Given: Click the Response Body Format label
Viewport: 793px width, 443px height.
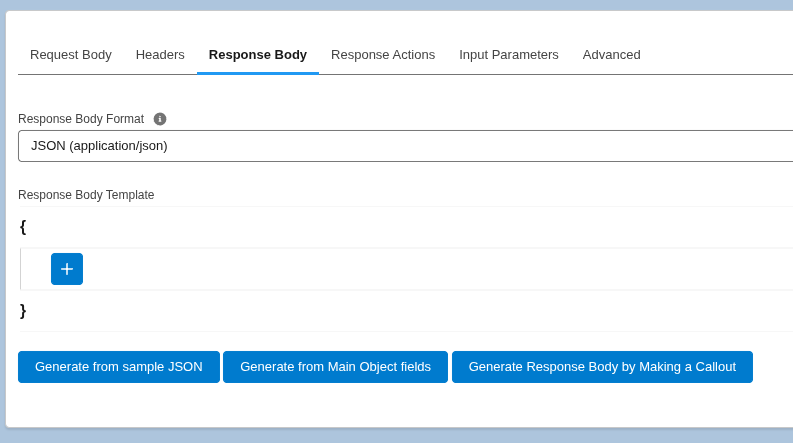Looking at the screenshot, I should point(81,119).
